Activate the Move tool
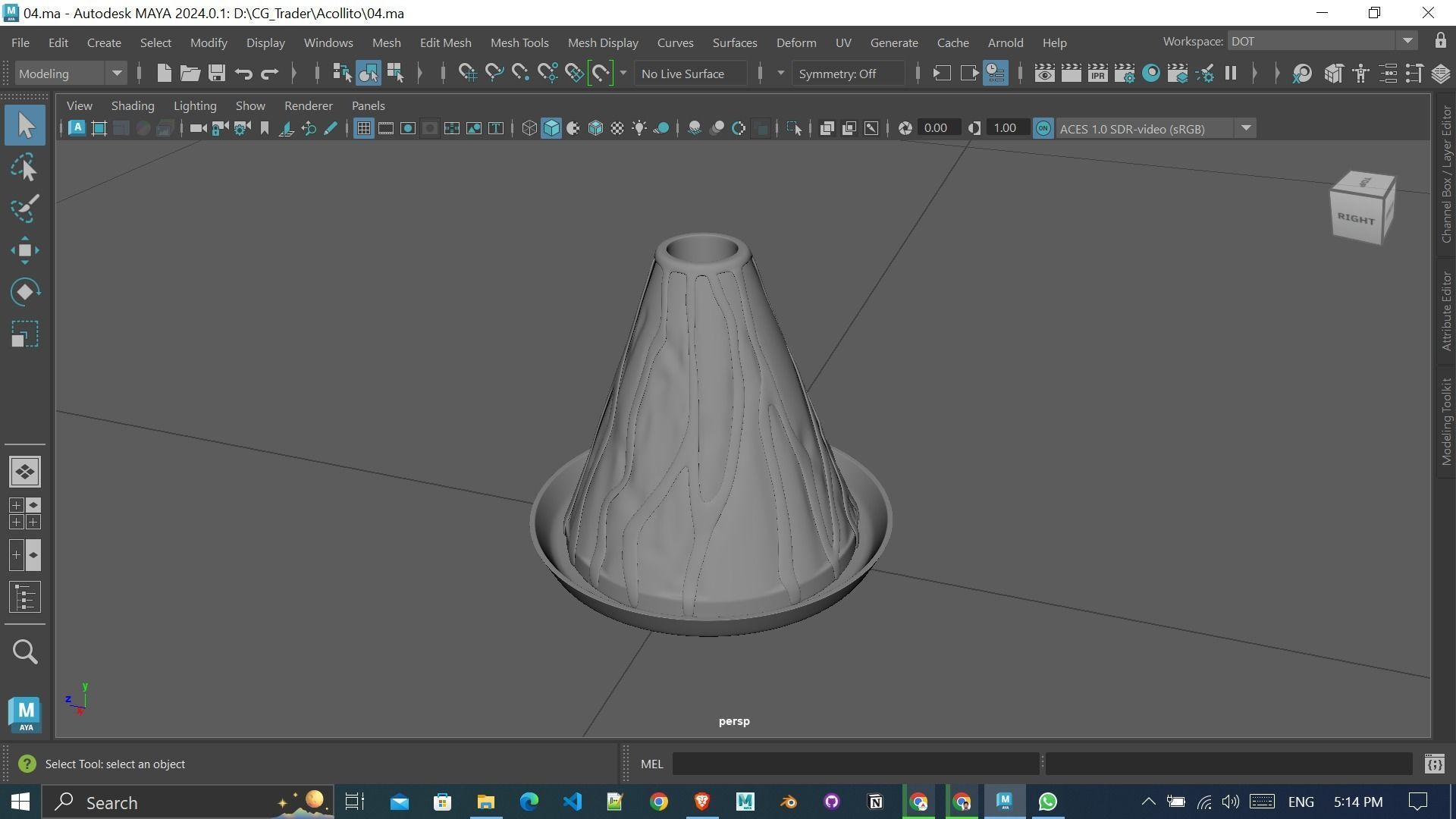Screen dimensions: 1456x819 (x=25, y=250)
